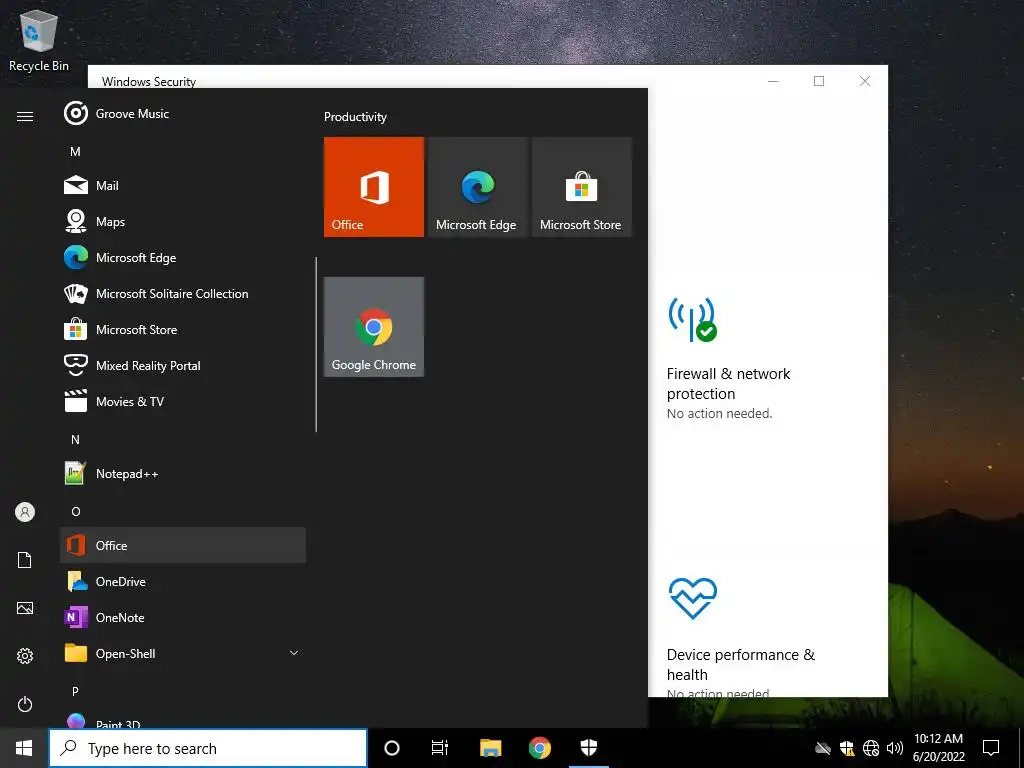Open Groove Music from the app list
Viewport: 1024px width, 768px height.
(x=183, y=114)
